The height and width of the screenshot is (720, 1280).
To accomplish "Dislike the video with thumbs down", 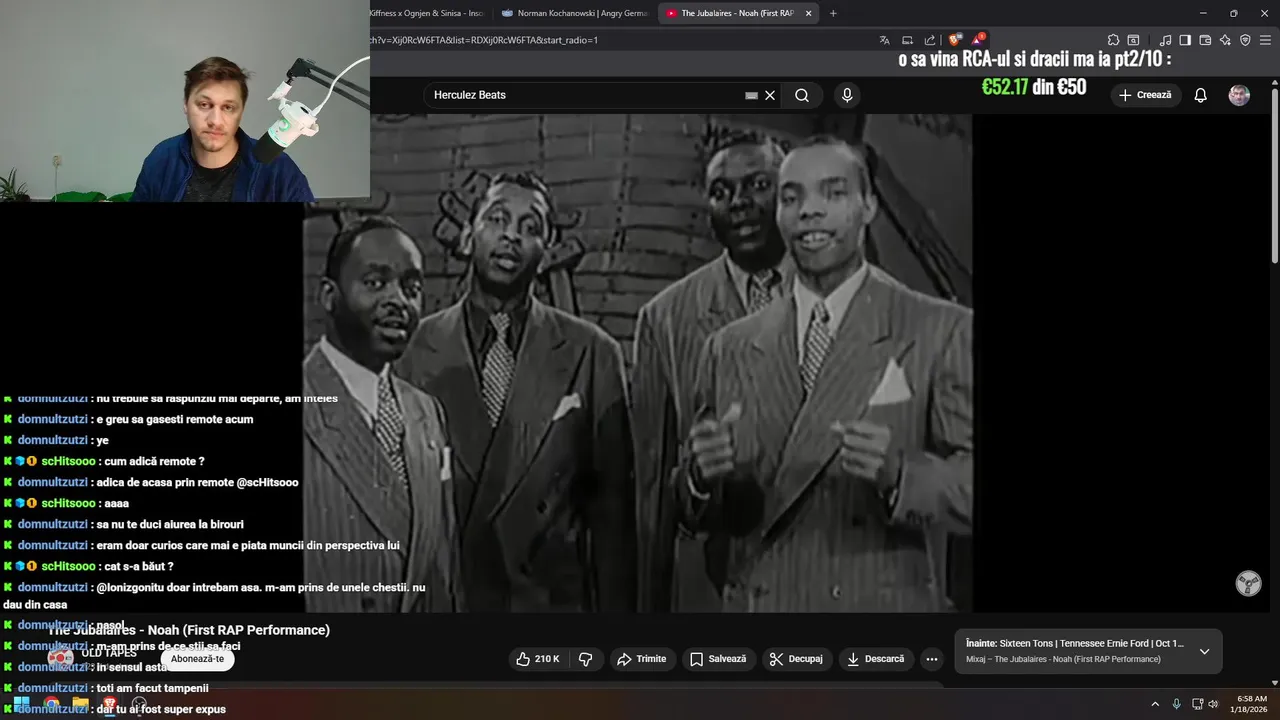I will (586, 659).
